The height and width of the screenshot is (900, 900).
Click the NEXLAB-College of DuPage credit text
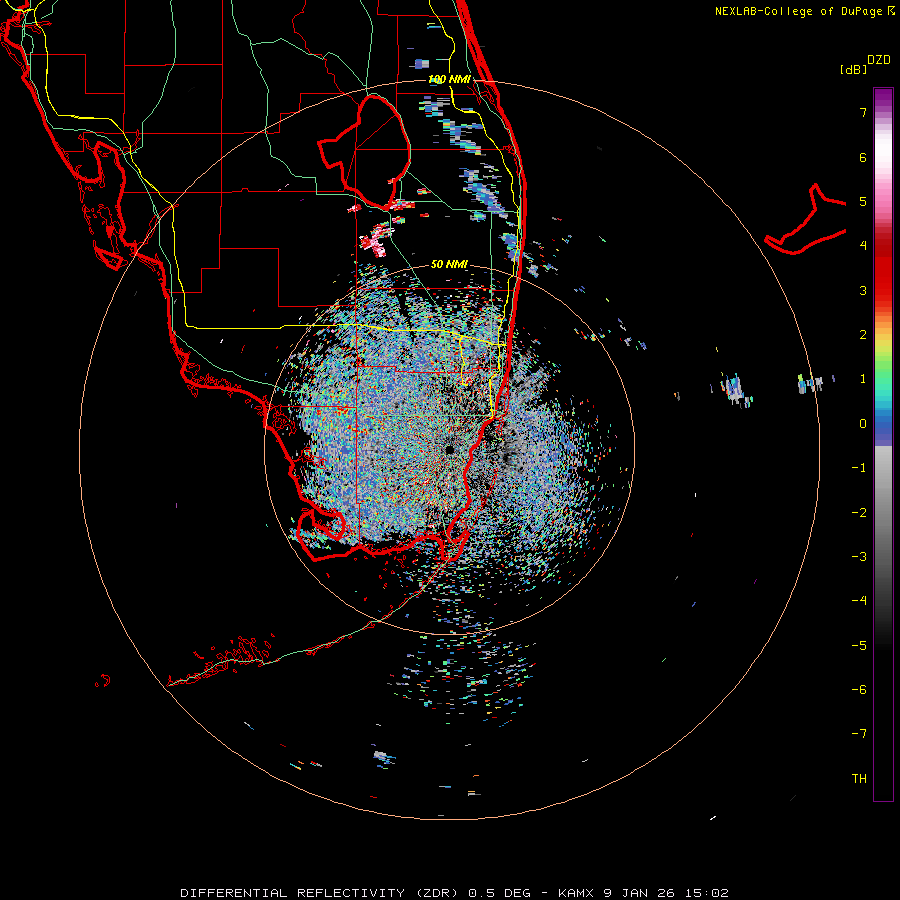798,11
